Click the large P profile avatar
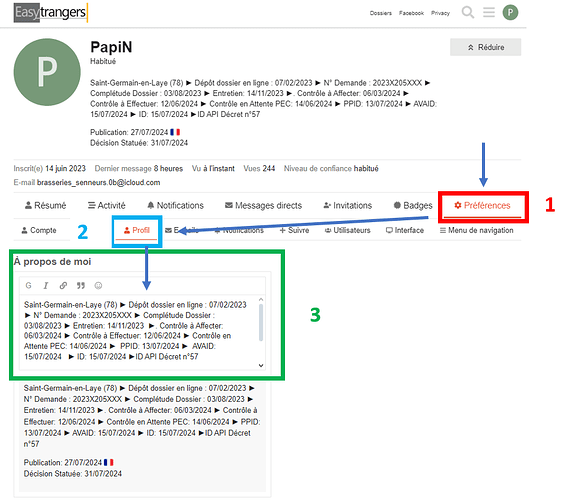Image resolution: width=581 pixels, height=500 pixels. 47,72
